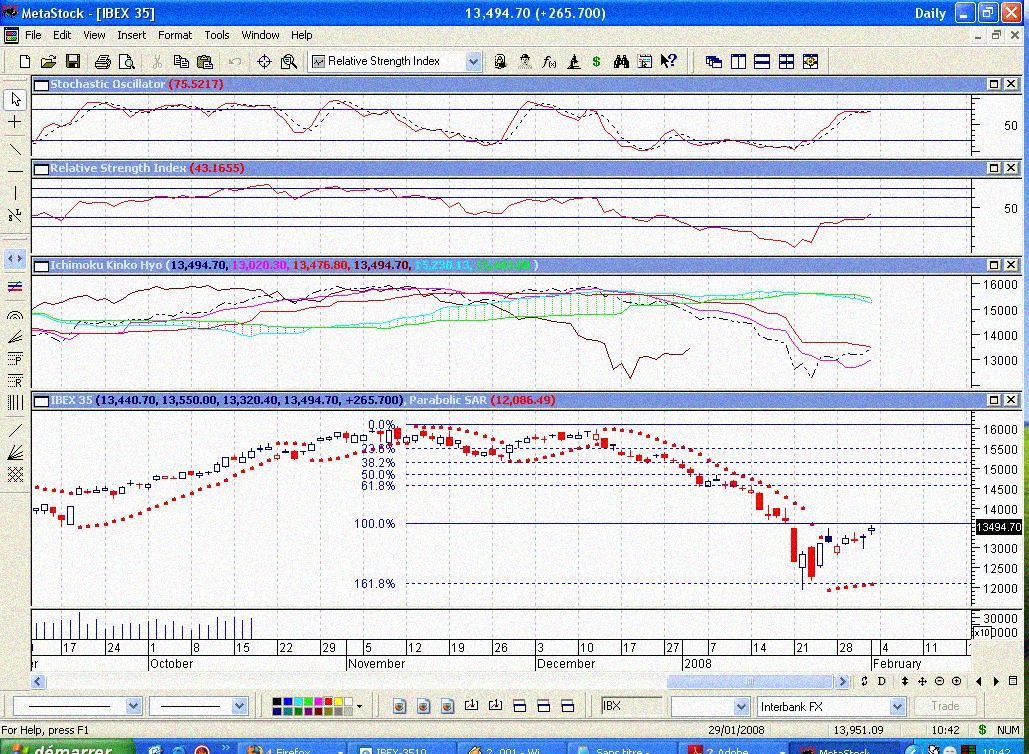The width and height of the screenshot is (1029, 754).
Task: Open the Interbank FX broker dropdown
Action: 896,707
